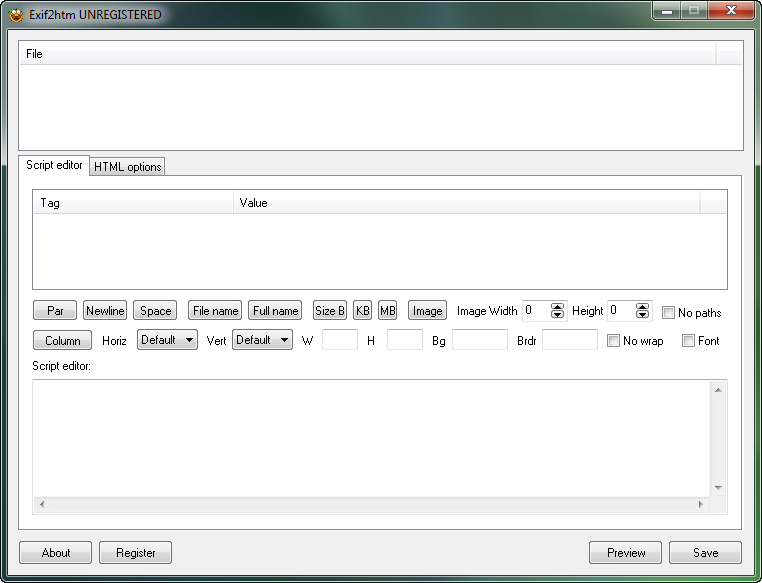This screenshot has width=762, height=583.
Task: Click the H height input field
Action: [405, 340]
